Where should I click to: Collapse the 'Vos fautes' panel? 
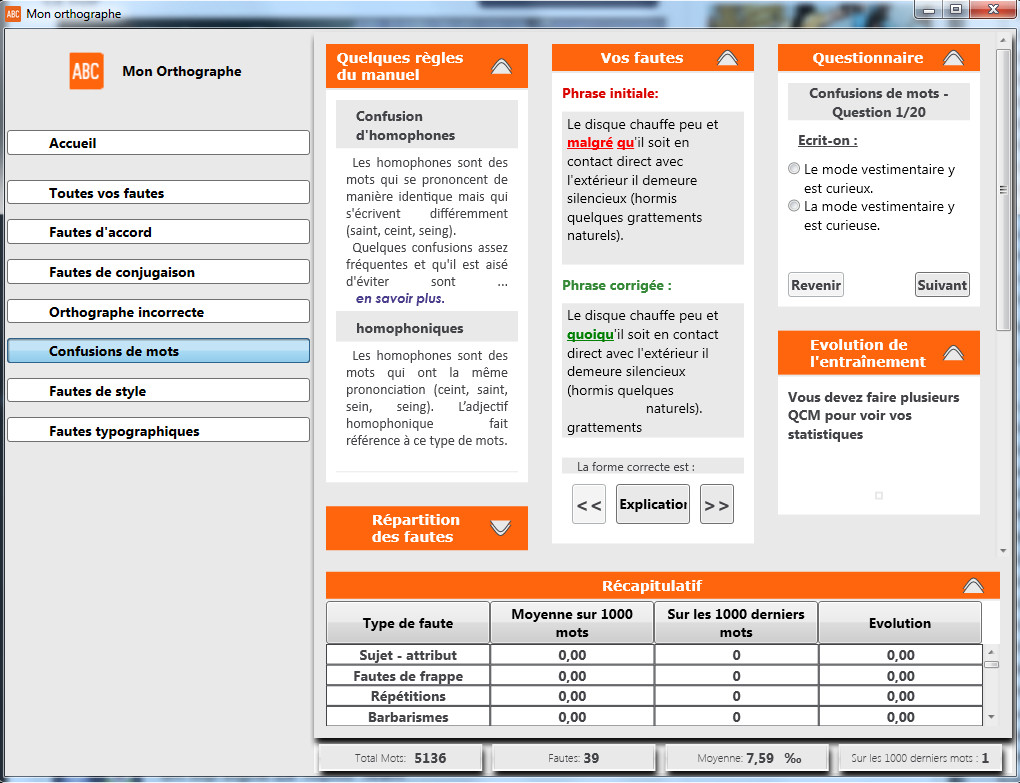tap(727, 58)
